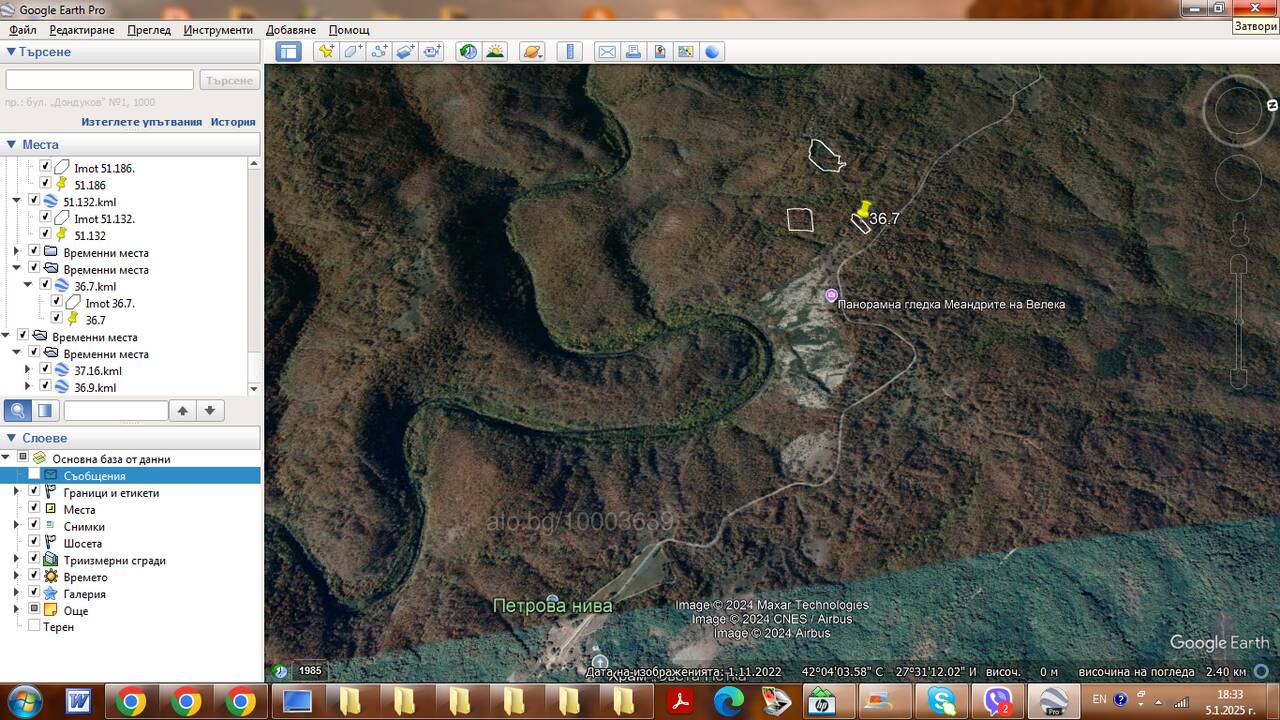
Task: Click the move joystick navigation ring
Action: [1238, 178]
